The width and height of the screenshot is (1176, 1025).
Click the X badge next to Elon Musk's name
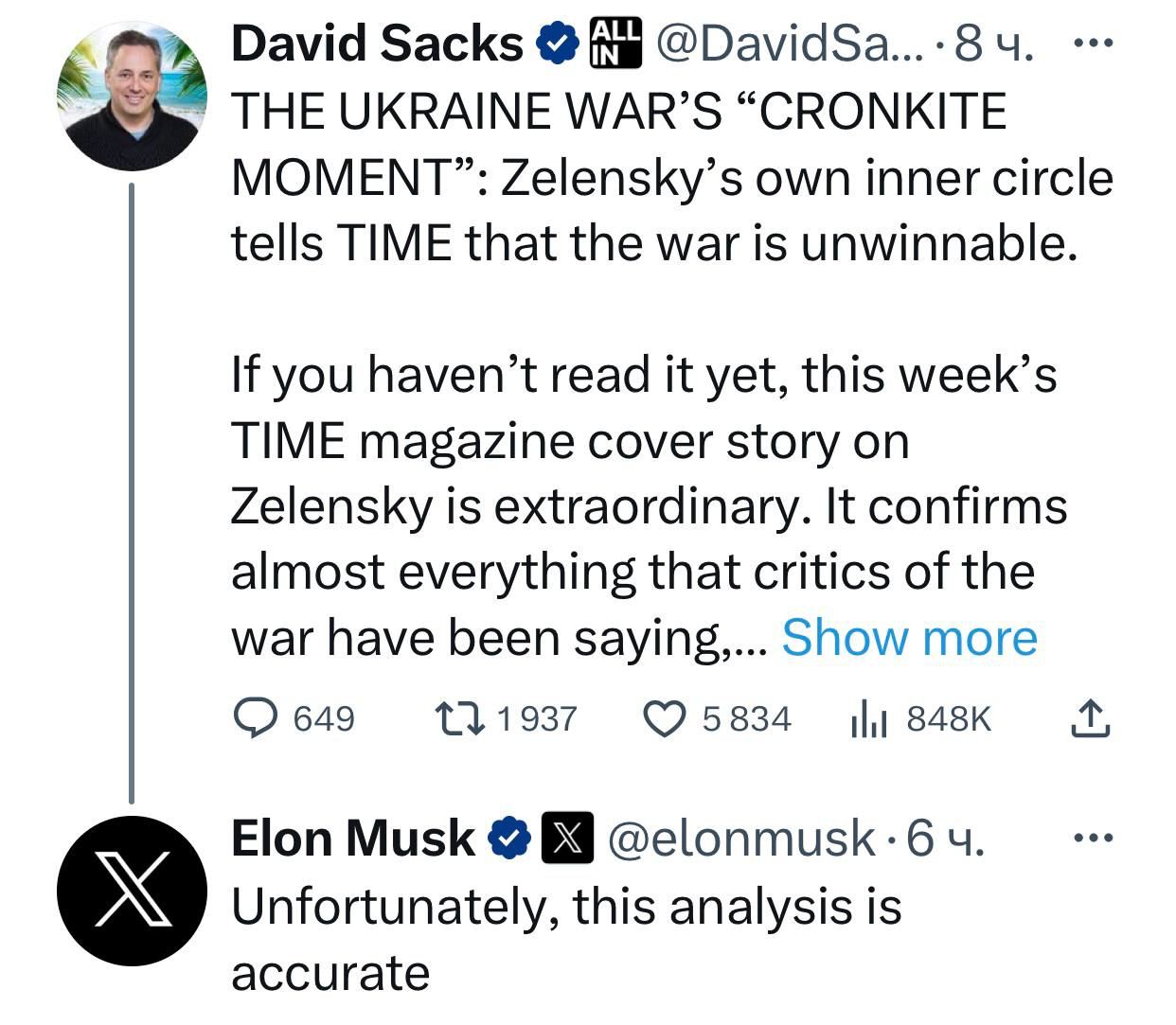point(566,838)
